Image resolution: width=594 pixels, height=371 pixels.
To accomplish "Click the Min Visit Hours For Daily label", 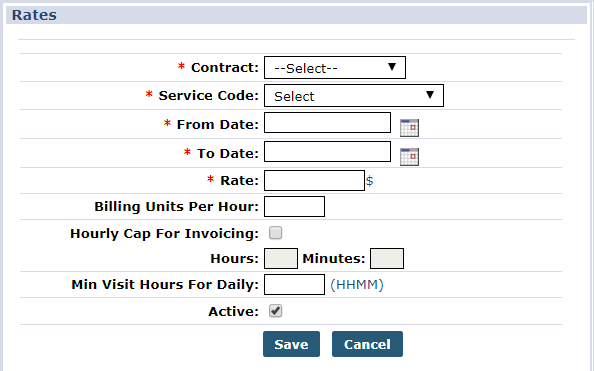I will pyautogui.click(x=165, y=284).
